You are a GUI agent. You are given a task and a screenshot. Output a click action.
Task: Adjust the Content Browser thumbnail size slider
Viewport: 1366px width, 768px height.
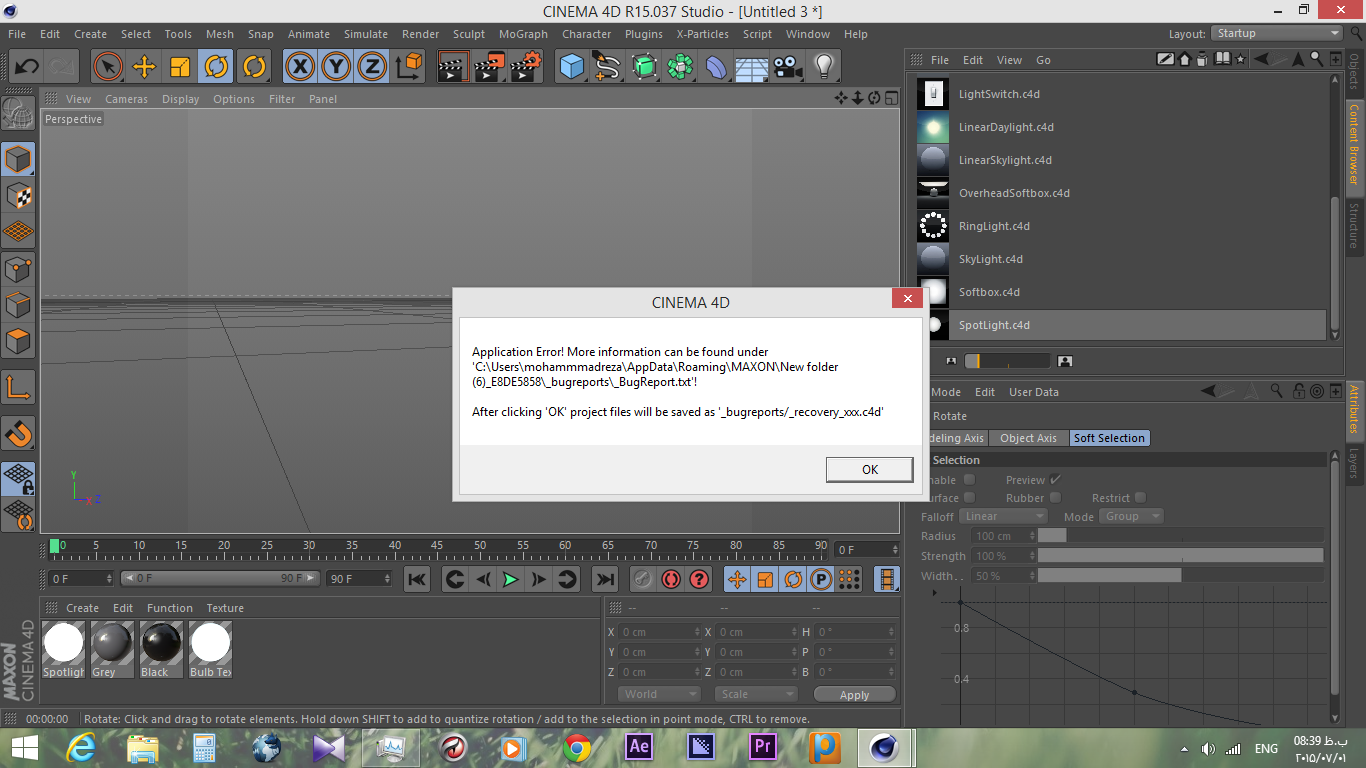point(1008,361)
